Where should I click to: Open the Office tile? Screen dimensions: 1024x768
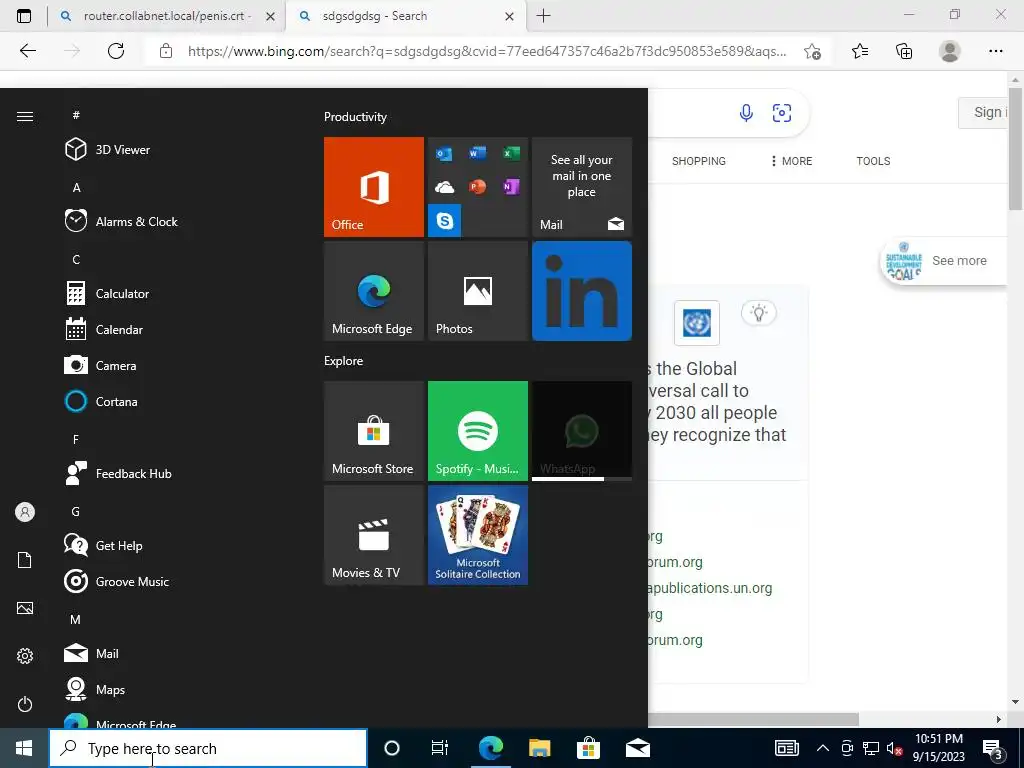pyautogui.click(x=374, y=187)
